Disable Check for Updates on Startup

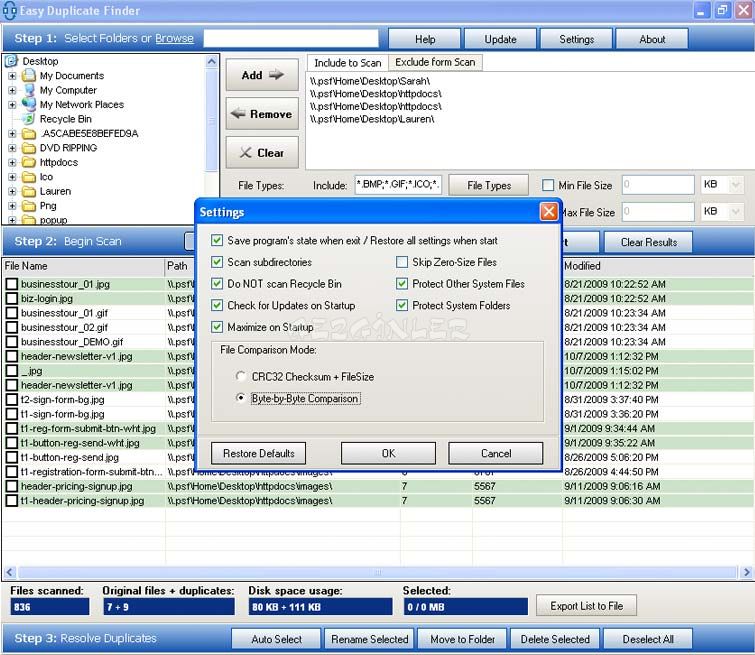217,305
